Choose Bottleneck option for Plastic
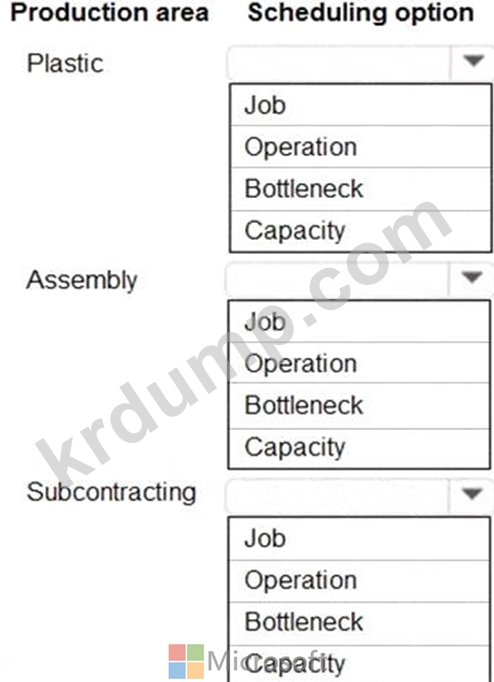Screen dimensions: 494x682 pyautogui.click(x=360, y=189)
